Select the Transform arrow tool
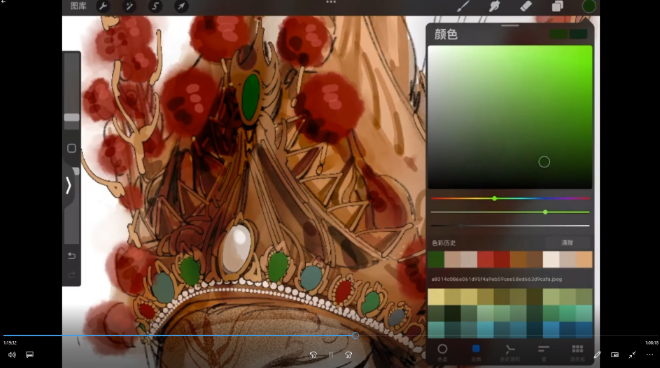This screenshot has width=660, height=368. click(x=181, y=6)
